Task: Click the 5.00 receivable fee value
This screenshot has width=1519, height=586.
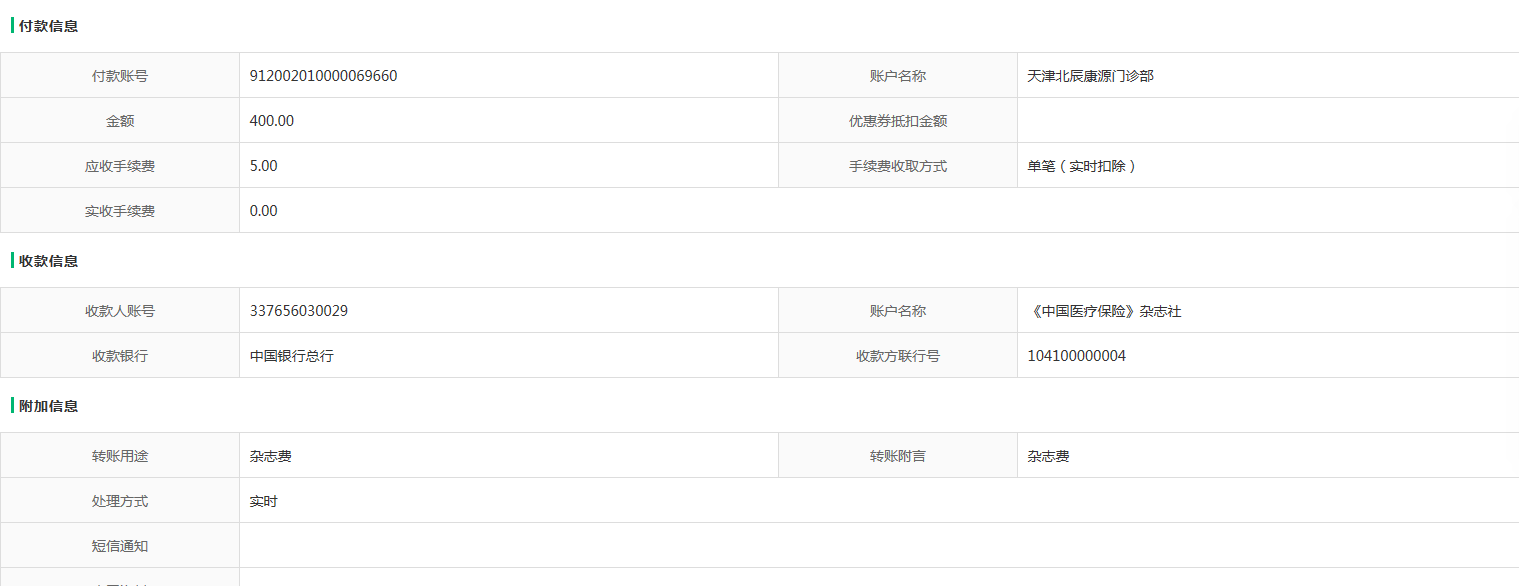Action: (x=264, y=166)
